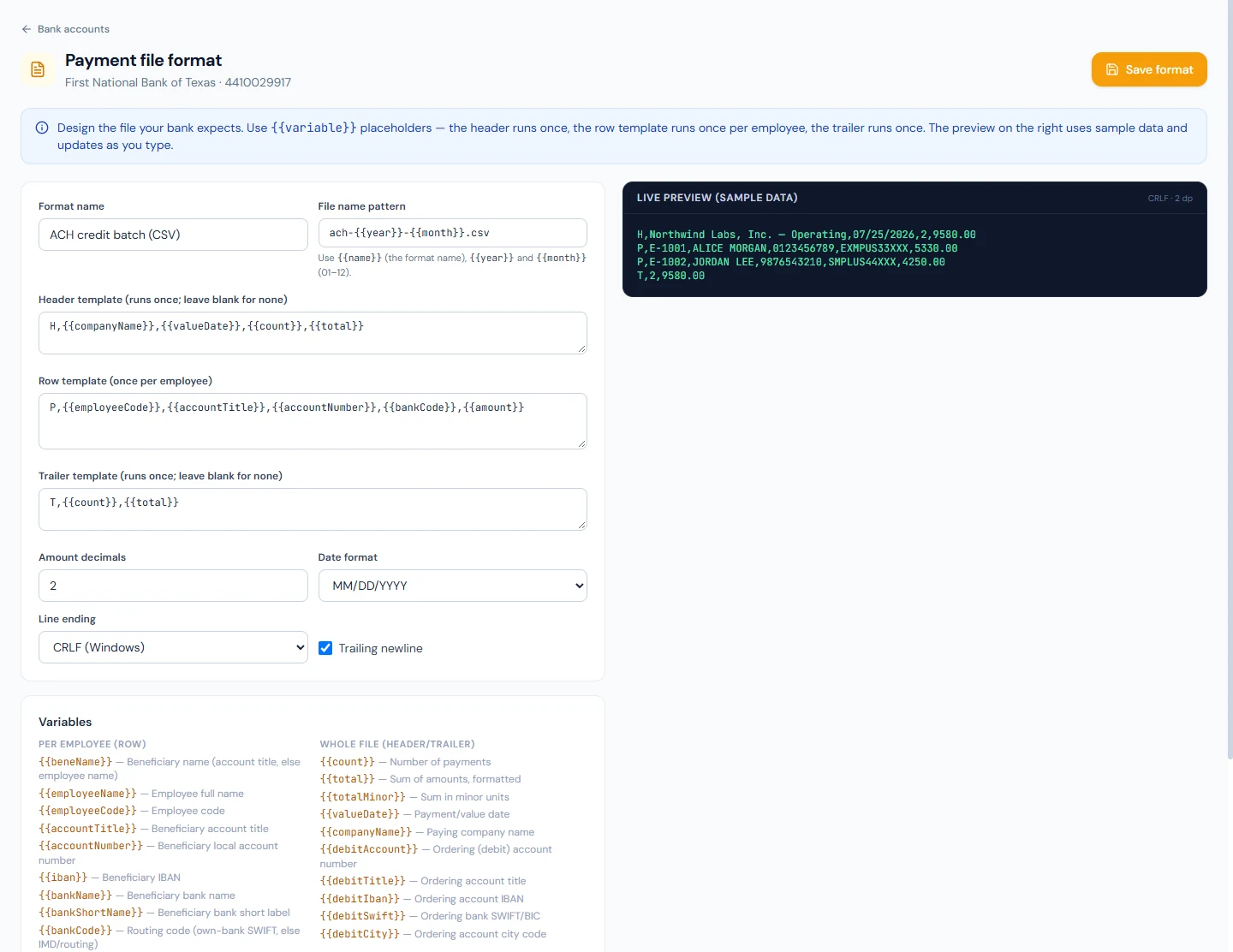Click the payment file document icon
Image resolution: width=1233 pixels, height=952 pixels.
click(38, 69)
